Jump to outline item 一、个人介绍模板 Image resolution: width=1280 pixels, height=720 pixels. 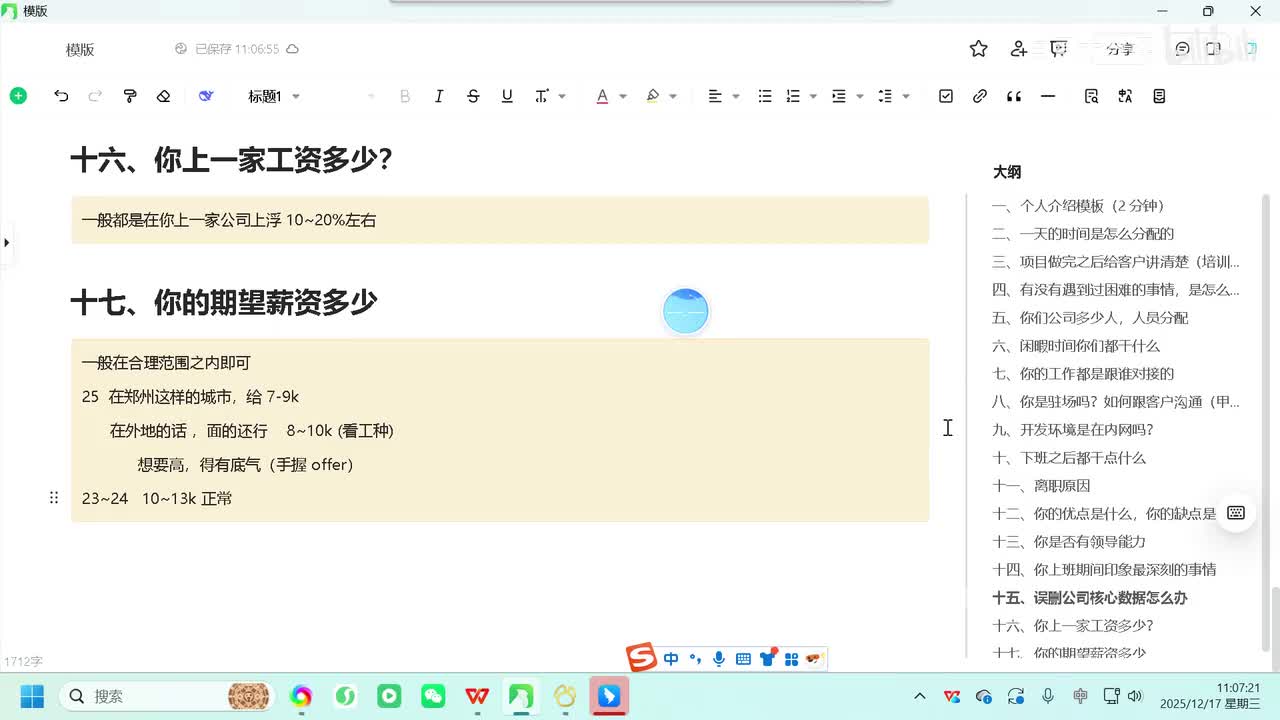click(1079, 206)
